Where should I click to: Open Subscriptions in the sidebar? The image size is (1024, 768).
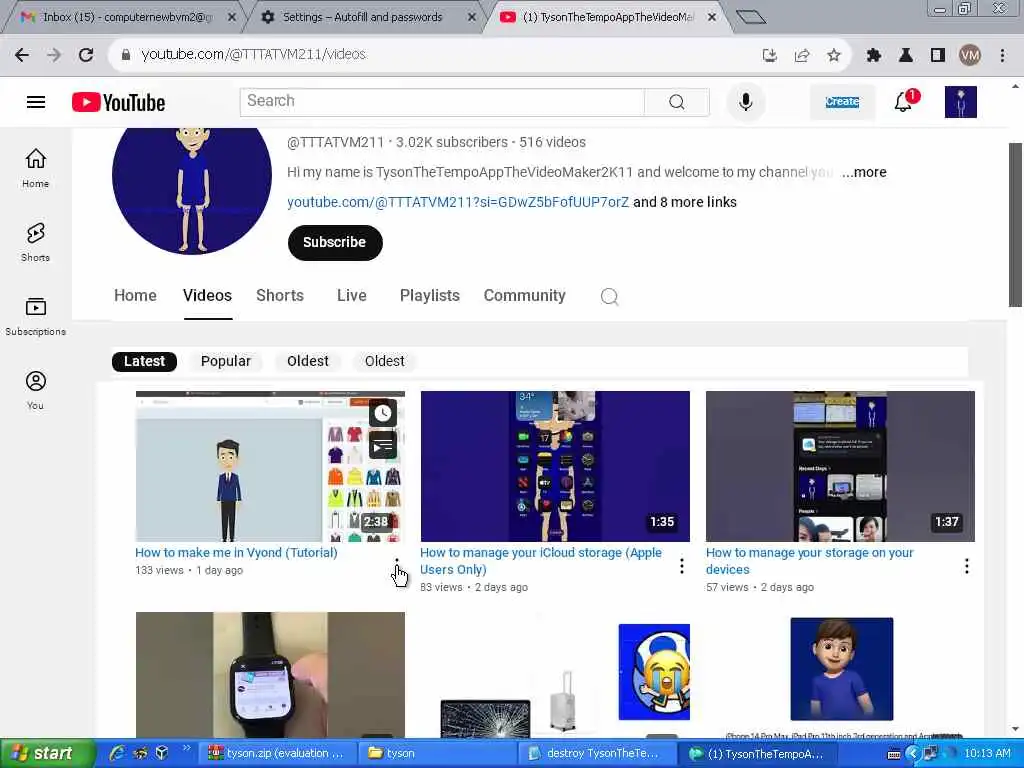coord(35,316)
